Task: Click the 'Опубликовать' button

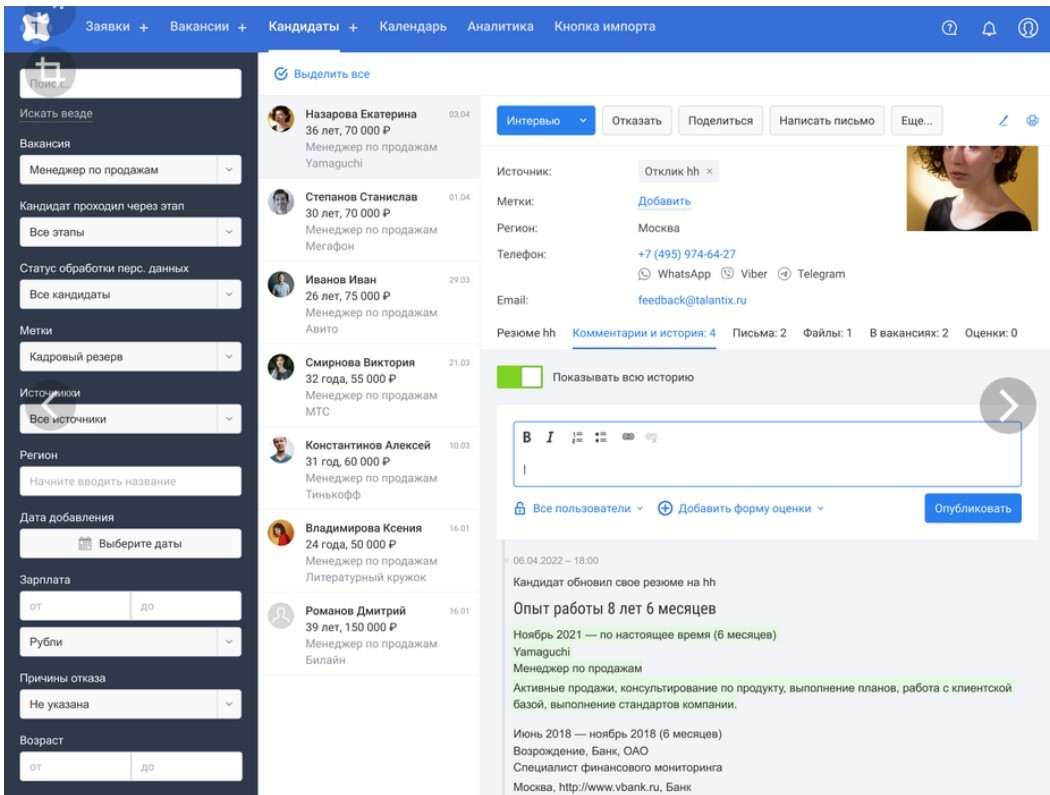Action: click(x=972, y=508)
